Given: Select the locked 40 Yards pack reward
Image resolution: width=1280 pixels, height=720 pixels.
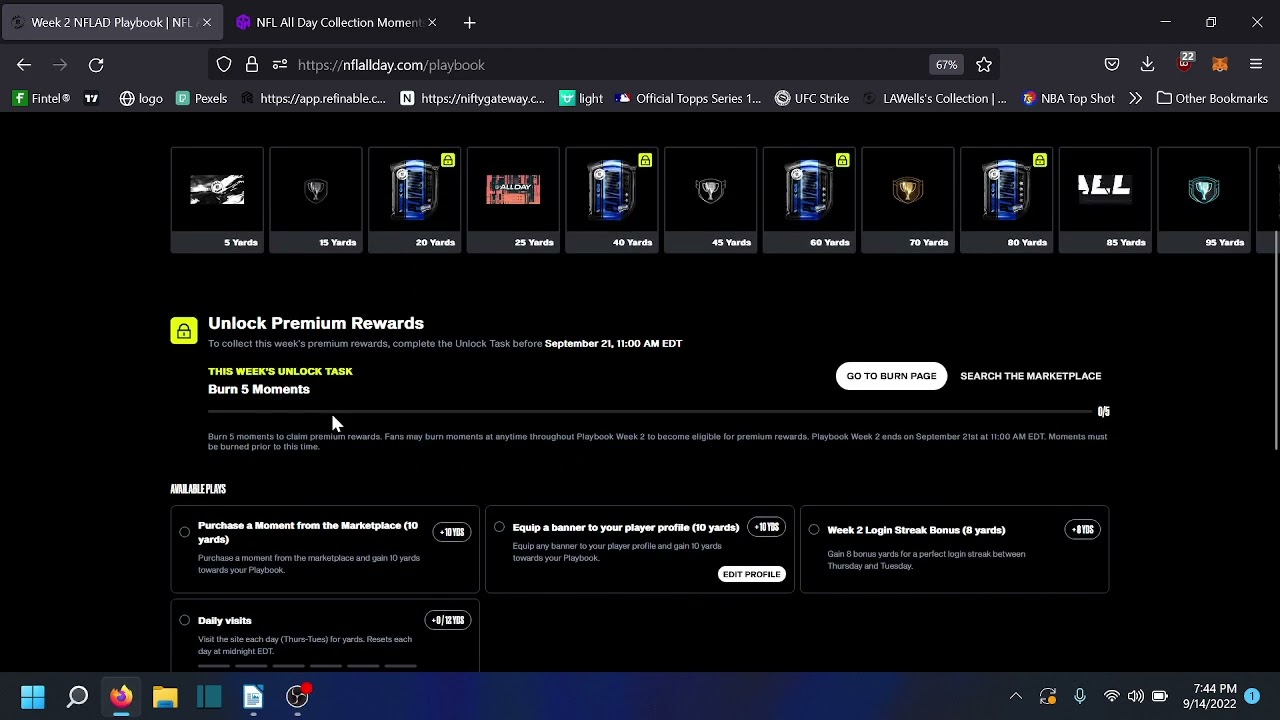Looking at the screenshot, I should 612,200.
